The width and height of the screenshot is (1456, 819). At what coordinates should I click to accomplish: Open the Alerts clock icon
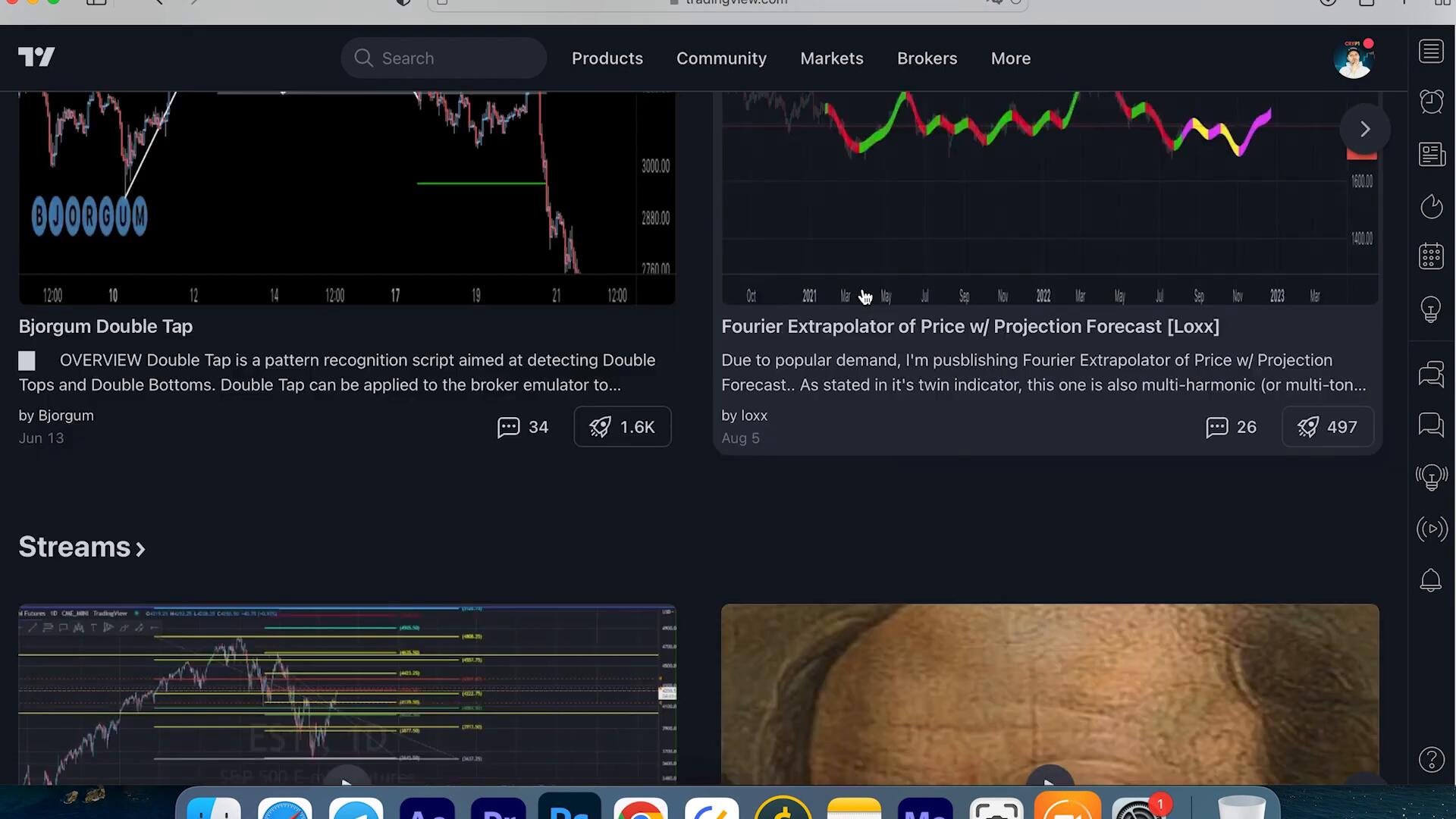click(1431, 102)
